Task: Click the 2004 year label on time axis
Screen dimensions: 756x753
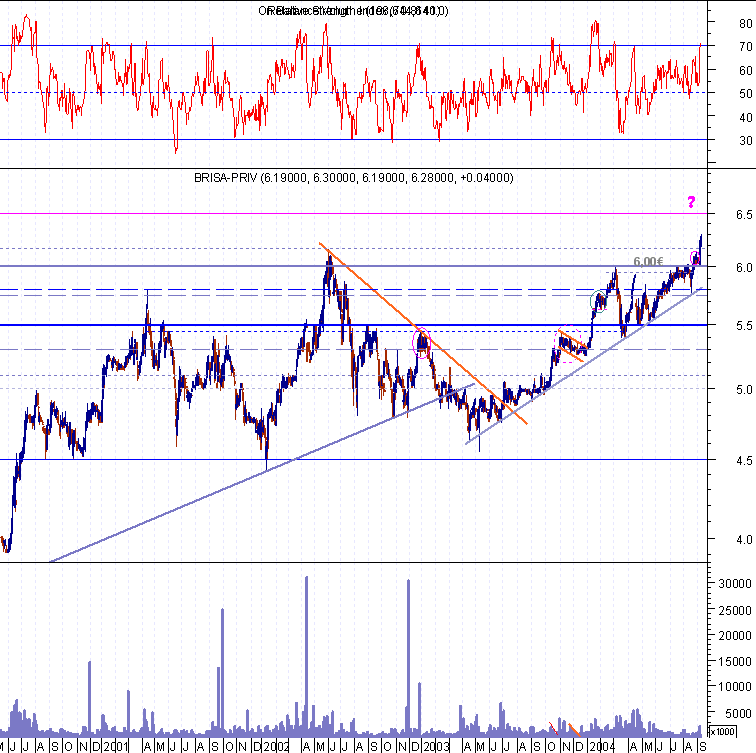Action: click(x=602, y=747)
